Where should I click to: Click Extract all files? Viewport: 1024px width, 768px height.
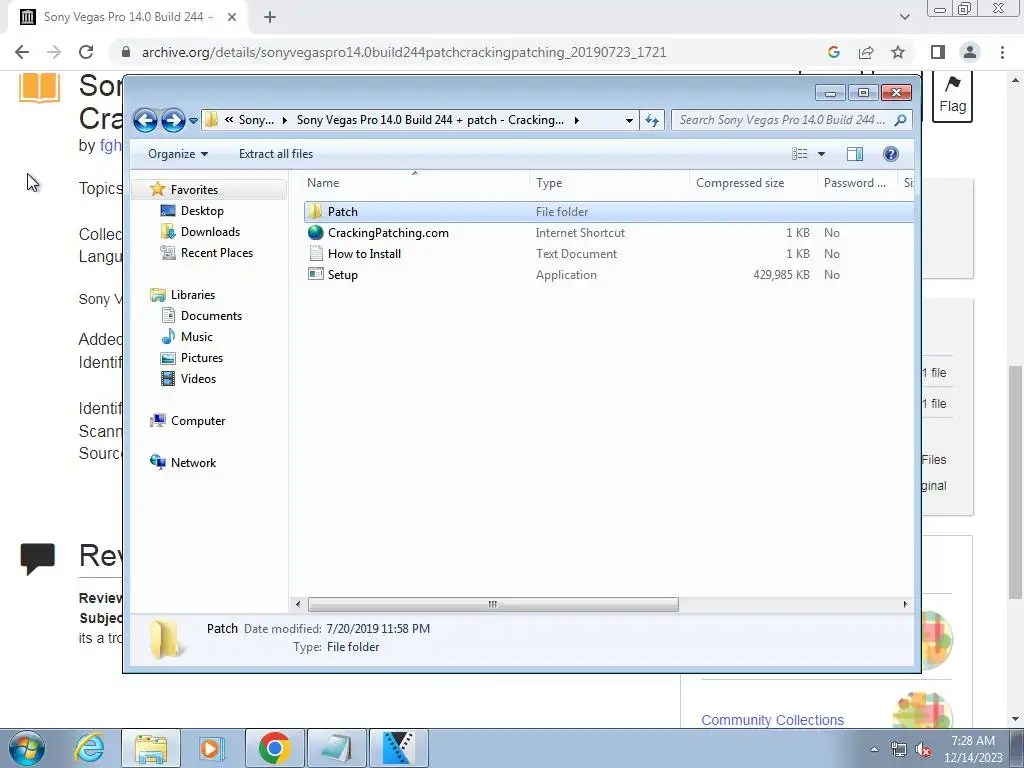(x=276, y=154)
